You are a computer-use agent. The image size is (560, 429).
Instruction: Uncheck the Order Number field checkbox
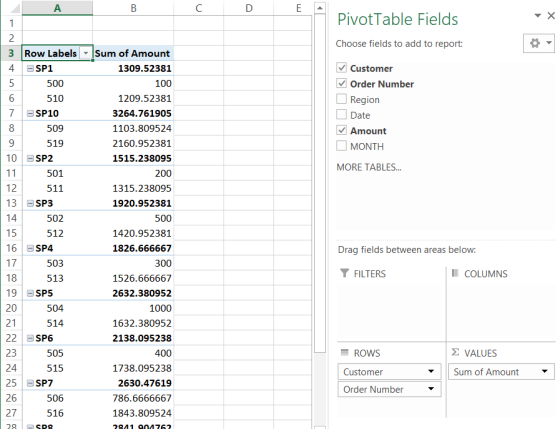tap(341, 83)
